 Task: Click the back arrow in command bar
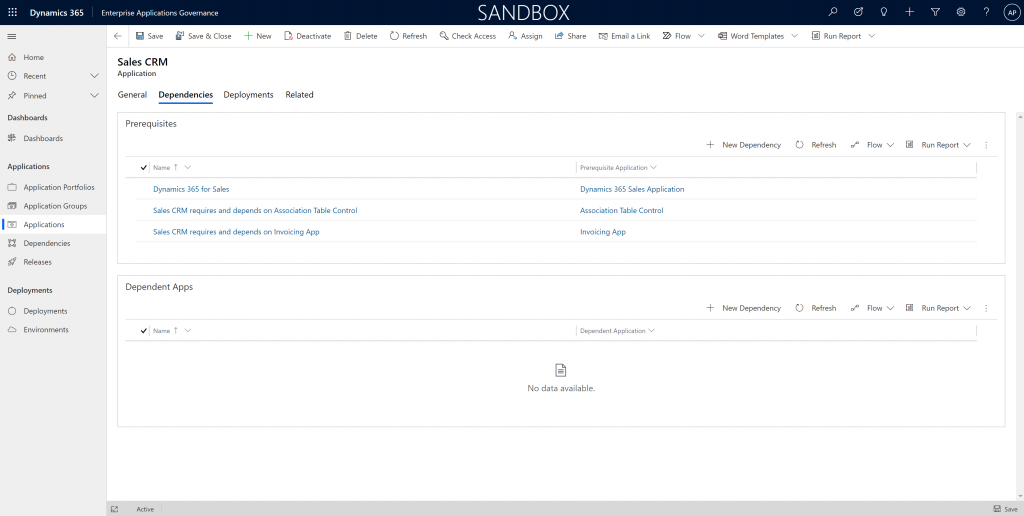pyautogui.click(x=118, y=36)
